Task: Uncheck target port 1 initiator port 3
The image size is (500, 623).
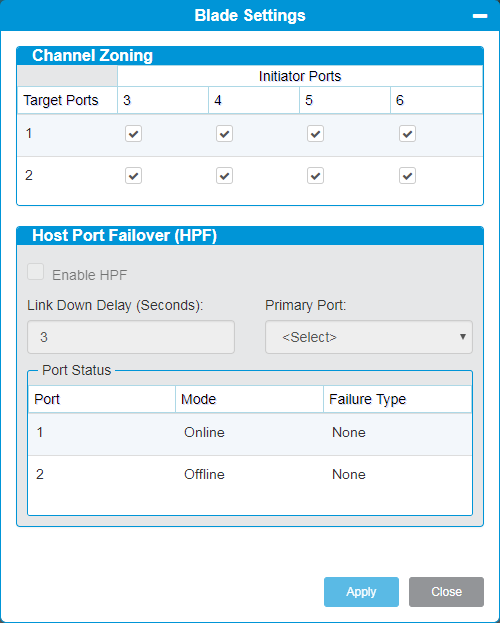Action: click(133, 134)
